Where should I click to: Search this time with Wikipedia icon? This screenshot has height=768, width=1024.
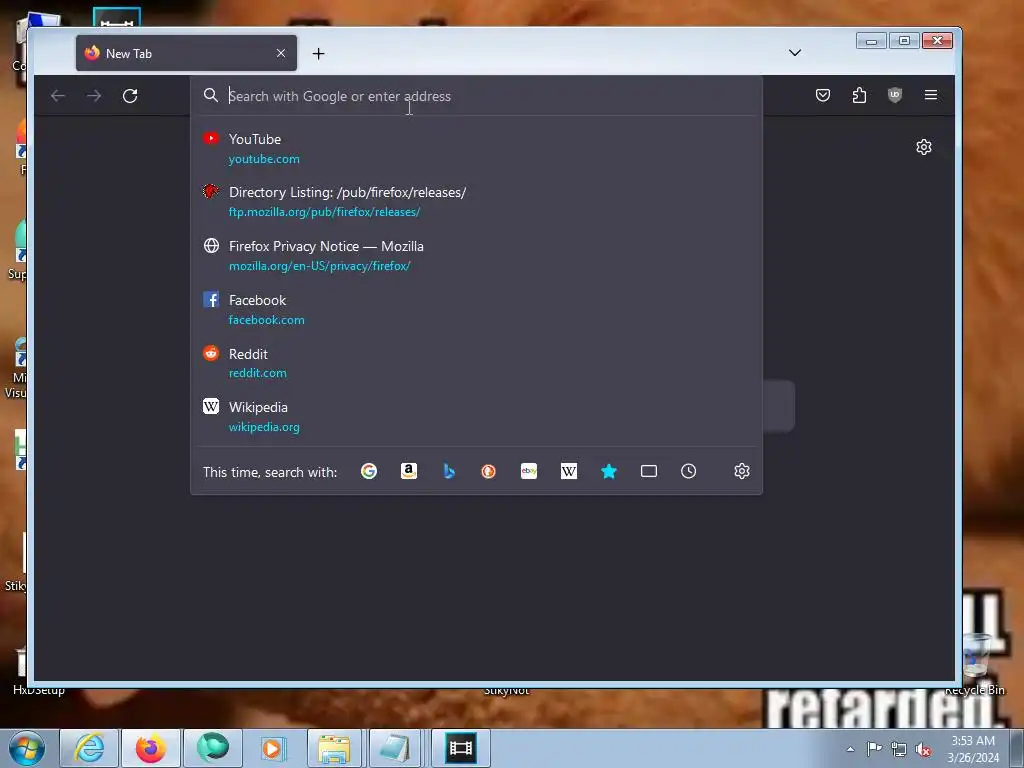click(x=569, y=471)
